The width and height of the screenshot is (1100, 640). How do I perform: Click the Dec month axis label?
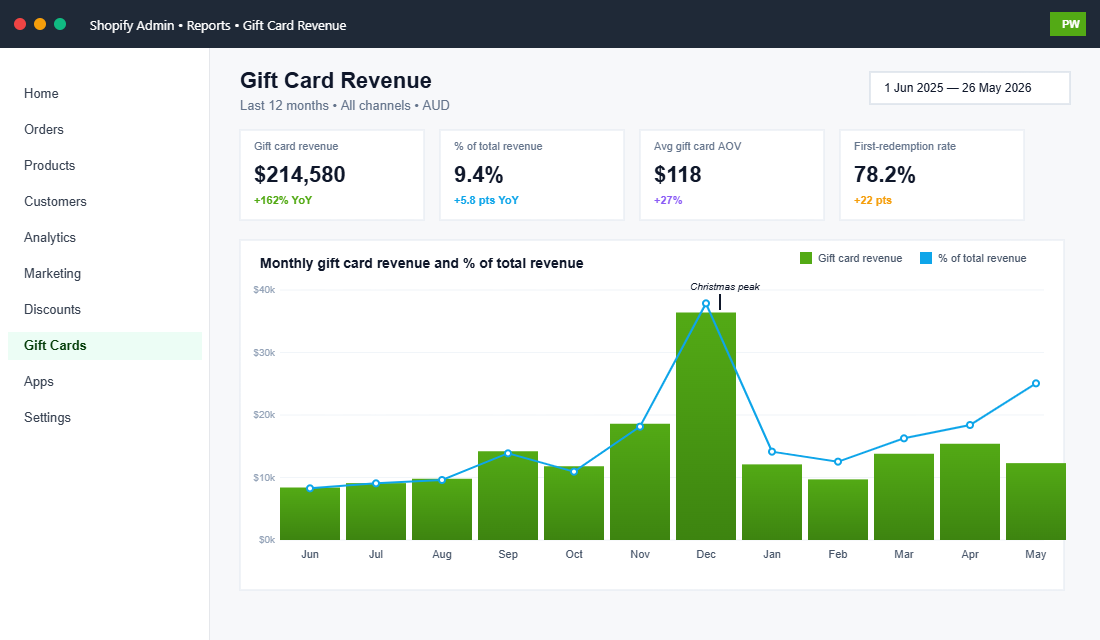(x=706, y=554)
